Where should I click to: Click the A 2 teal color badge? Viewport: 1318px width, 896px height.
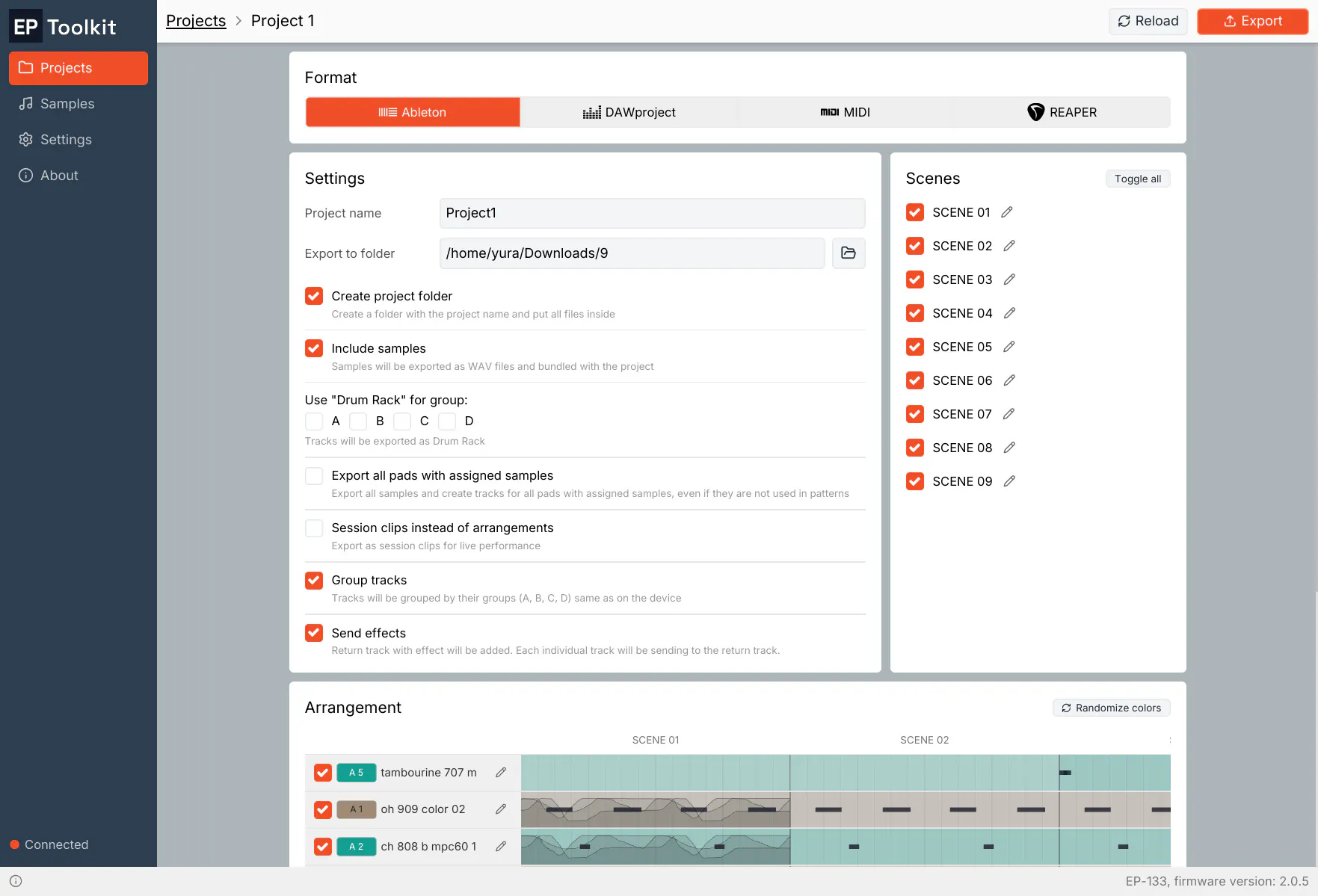[357, 847]
